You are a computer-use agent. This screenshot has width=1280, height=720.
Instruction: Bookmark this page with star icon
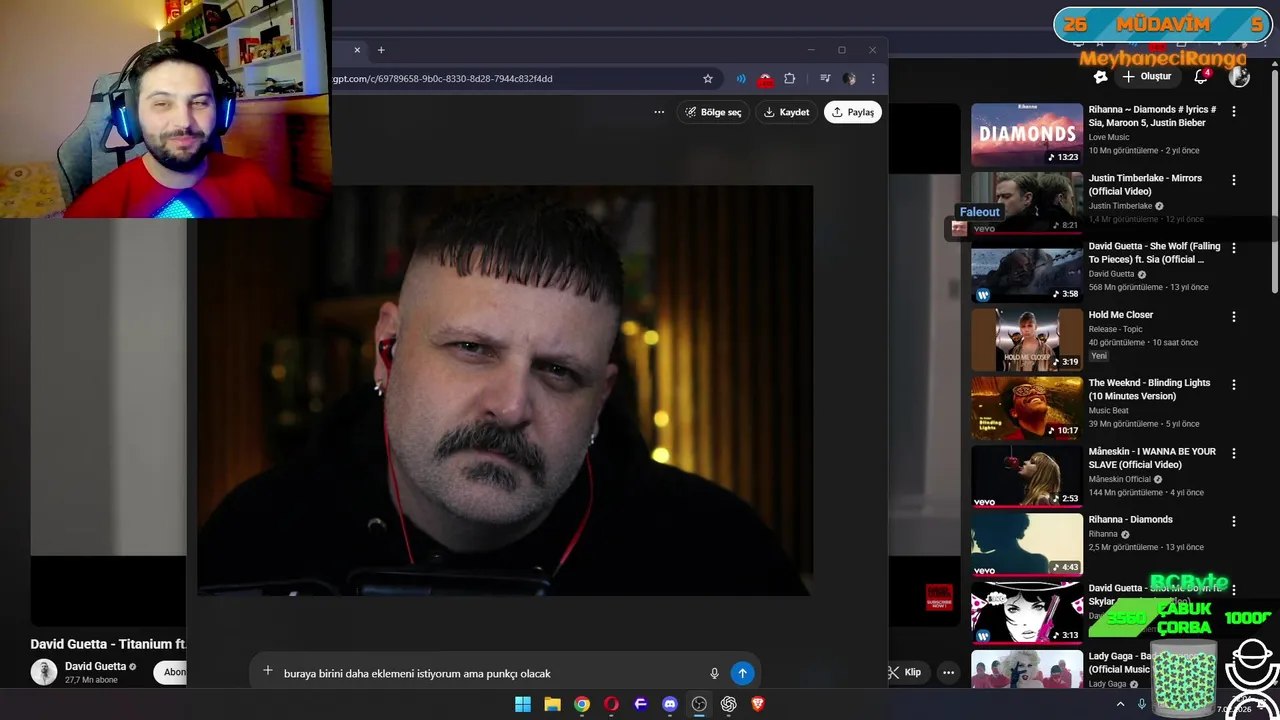click(708, 79)
